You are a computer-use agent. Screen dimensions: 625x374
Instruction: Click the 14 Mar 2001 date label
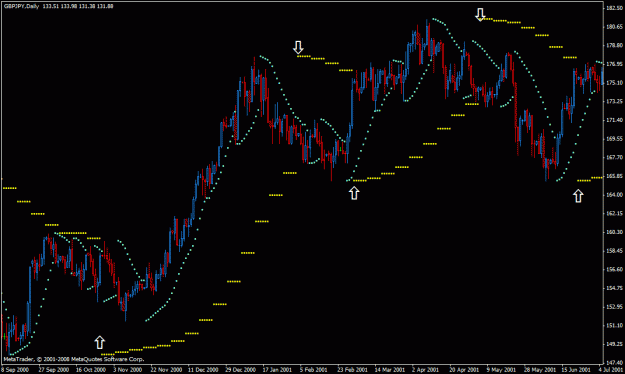390,370
